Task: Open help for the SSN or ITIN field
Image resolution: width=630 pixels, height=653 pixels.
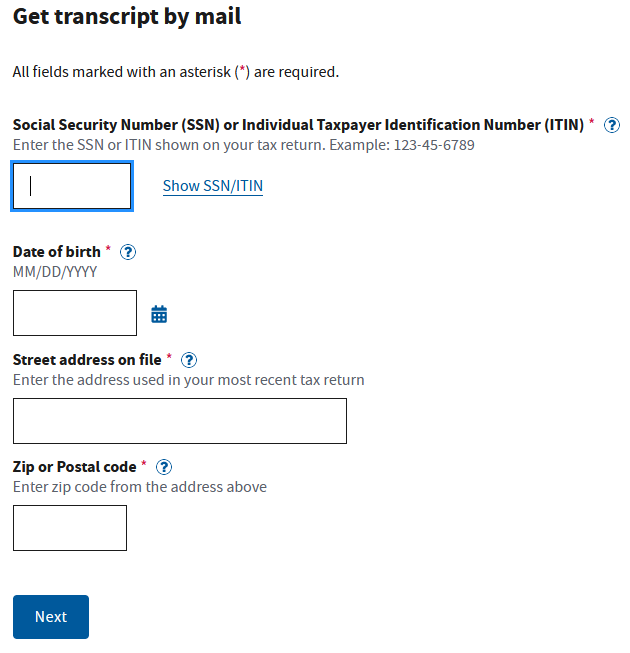Action: 612,125
